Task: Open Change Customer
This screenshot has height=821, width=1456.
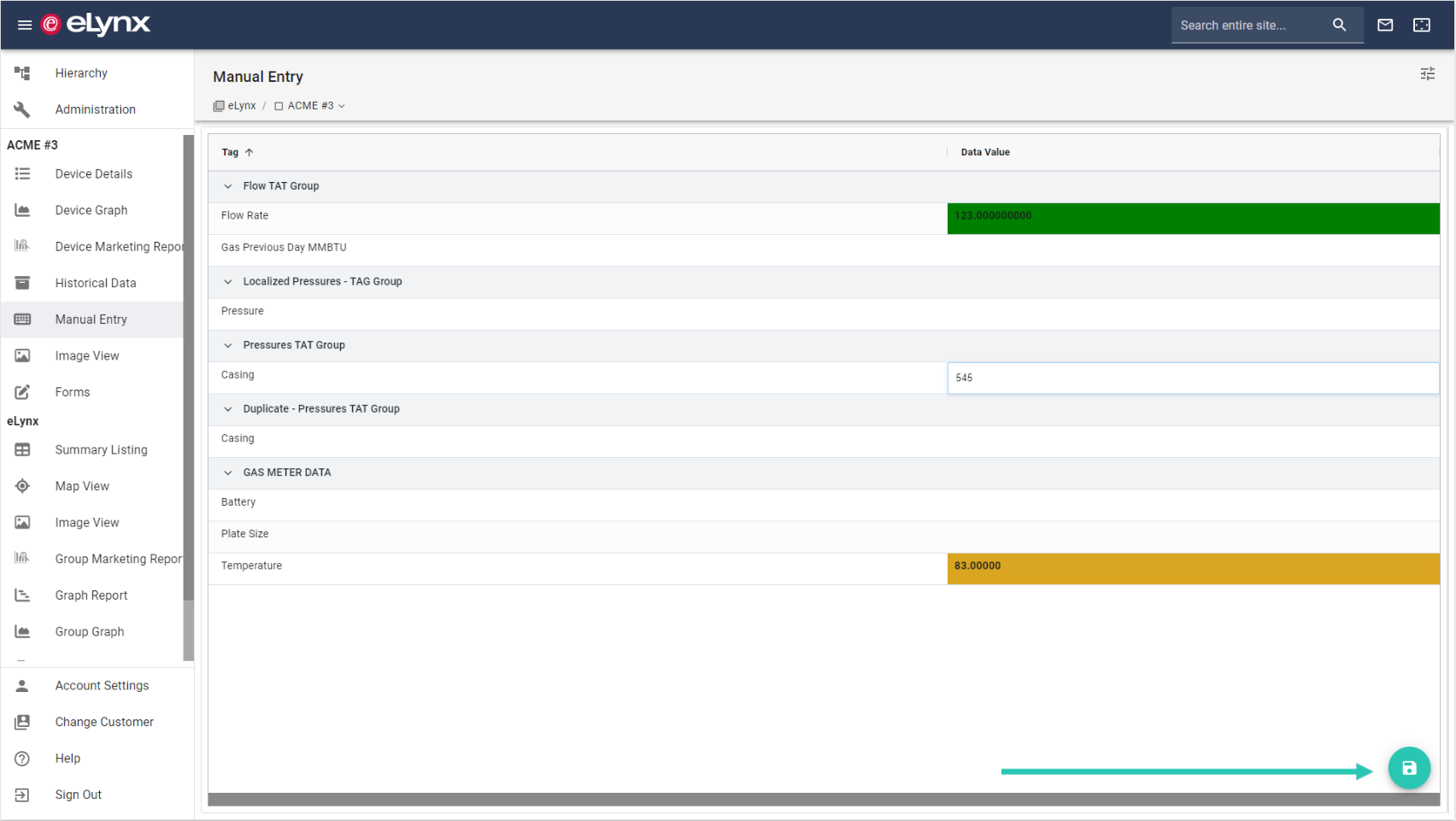Action: point(104,722)
